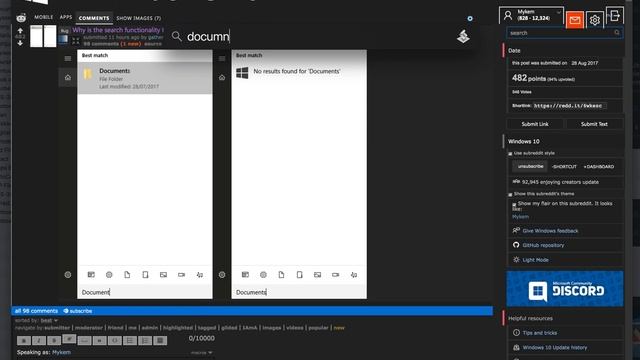Click the unsubscribe button
The width and height of the screenshot is (640, 360).
pyautogui.click(x=530, y=166)
